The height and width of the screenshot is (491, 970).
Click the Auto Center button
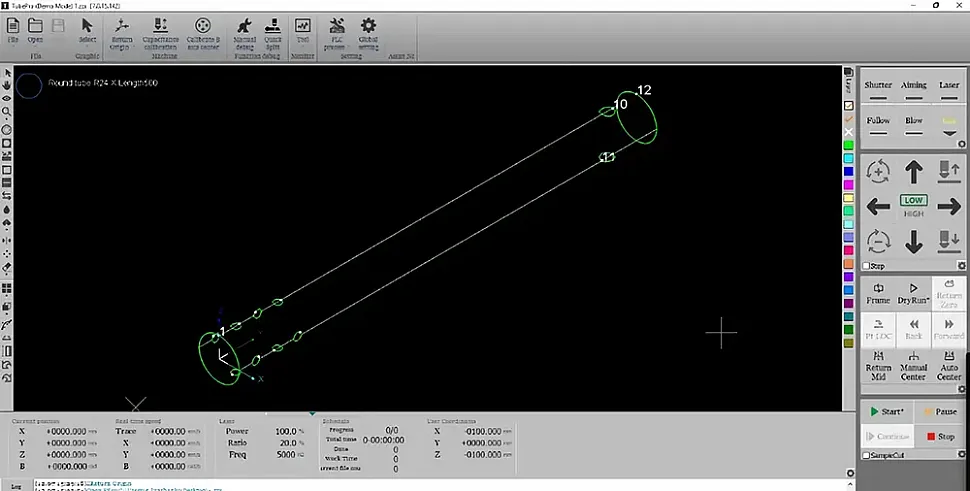(x=948, y=365)
